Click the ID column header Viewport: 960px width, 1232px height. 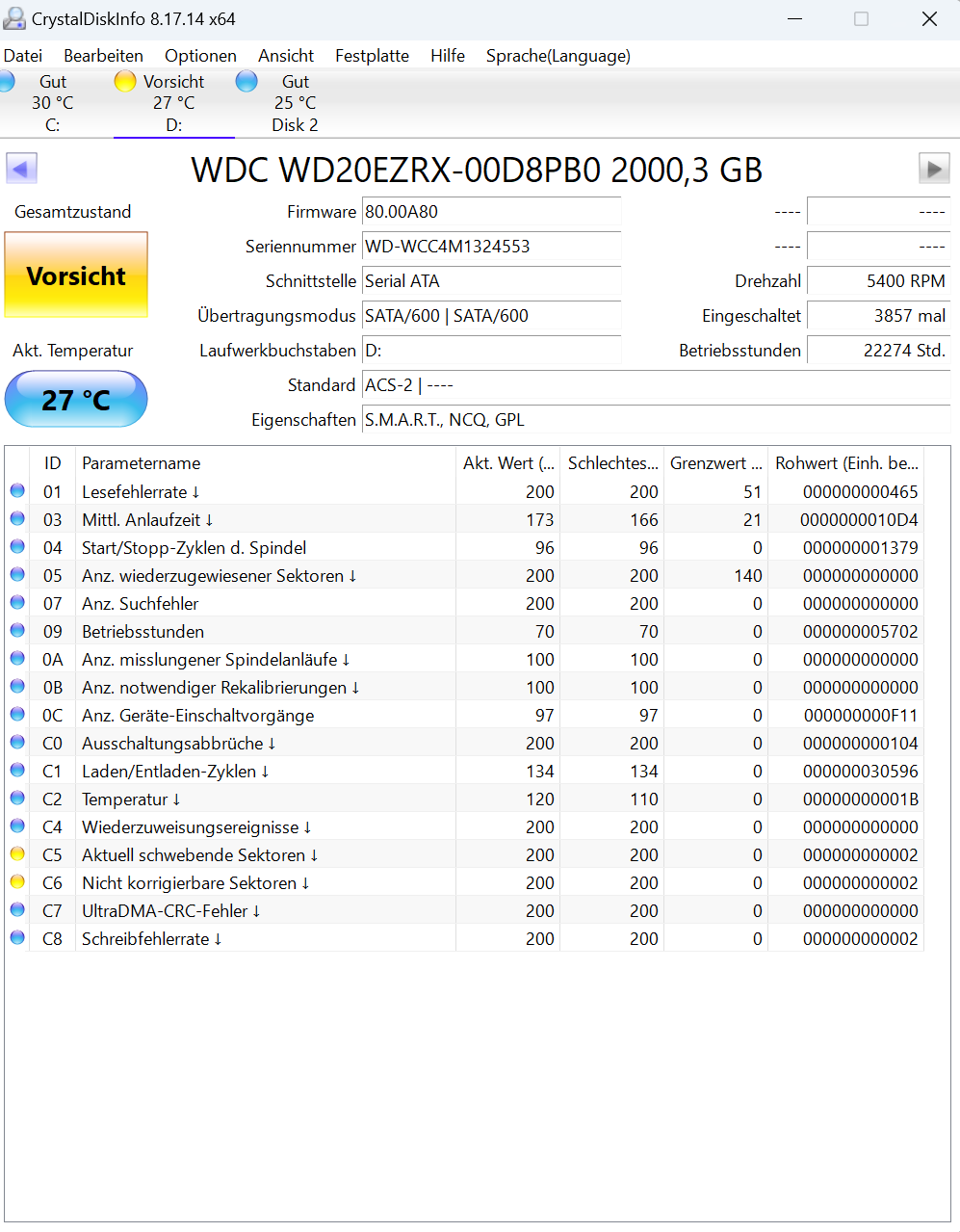[x=52, y=463]
